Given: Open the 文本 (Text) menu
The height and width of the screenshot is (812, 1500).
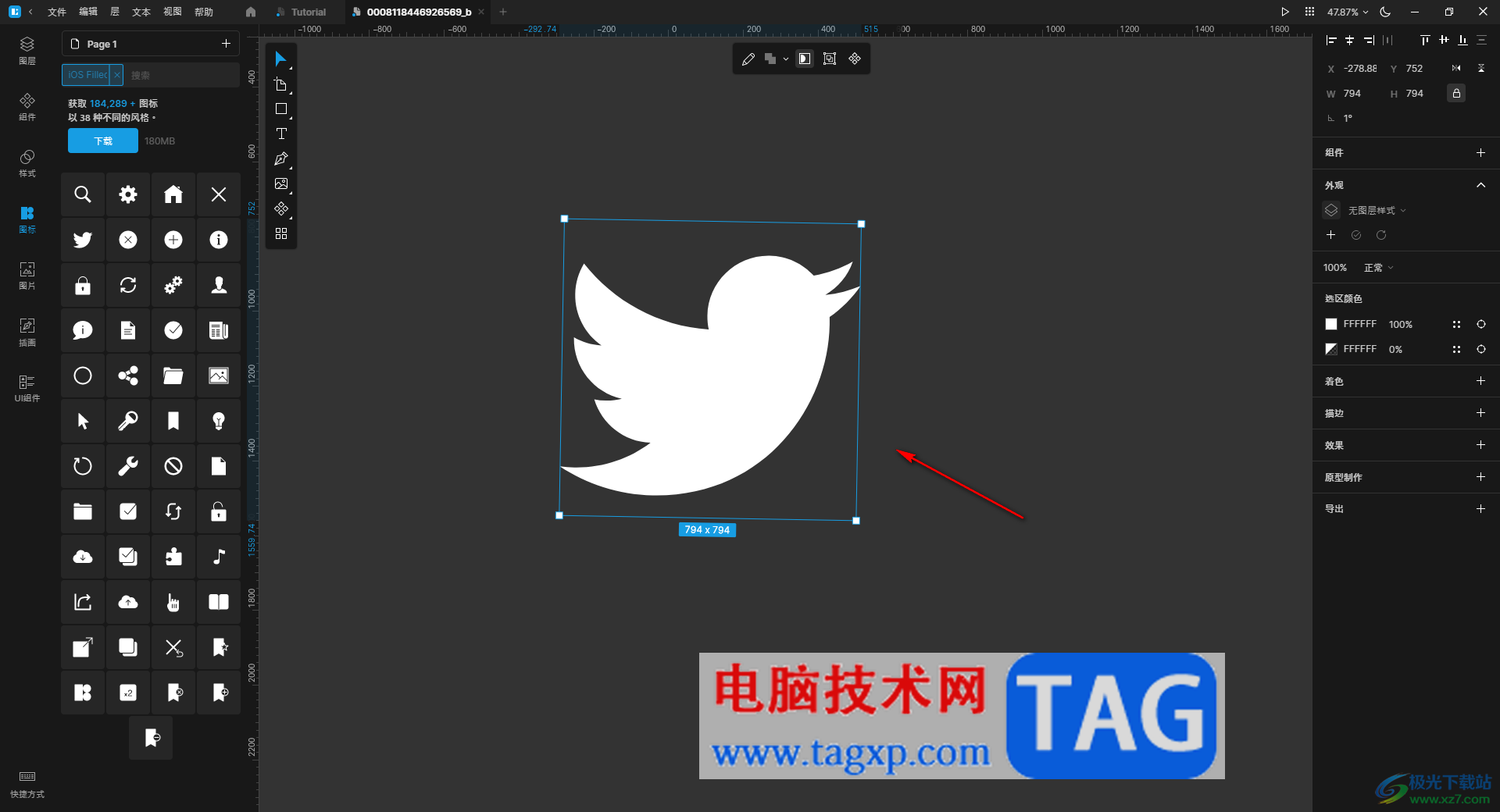Looking at the screenshot, I should pos(141,12).
